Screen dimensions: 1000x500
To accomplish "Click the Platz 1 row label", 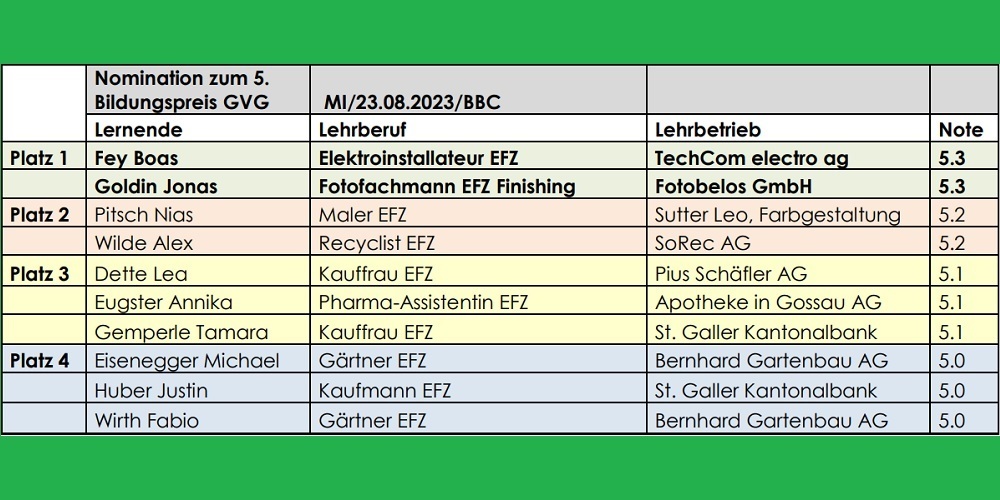I will (42, 158).
